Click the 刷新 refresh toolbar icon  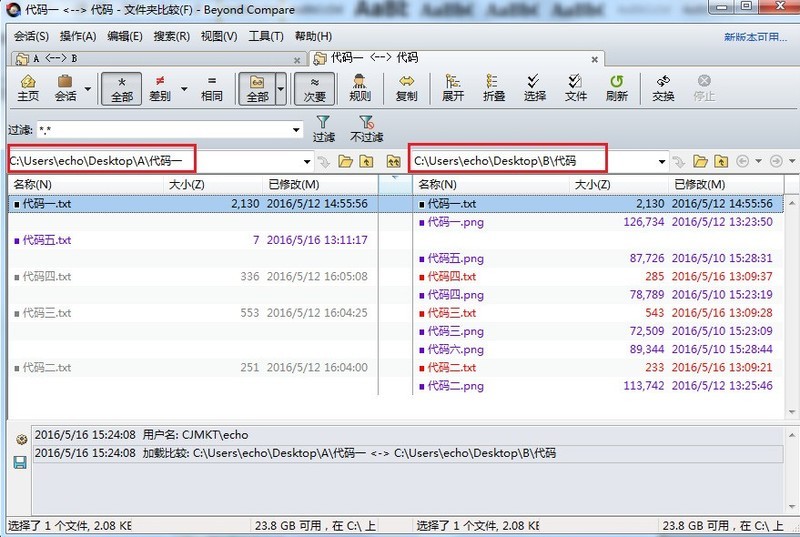pos(616,88)
